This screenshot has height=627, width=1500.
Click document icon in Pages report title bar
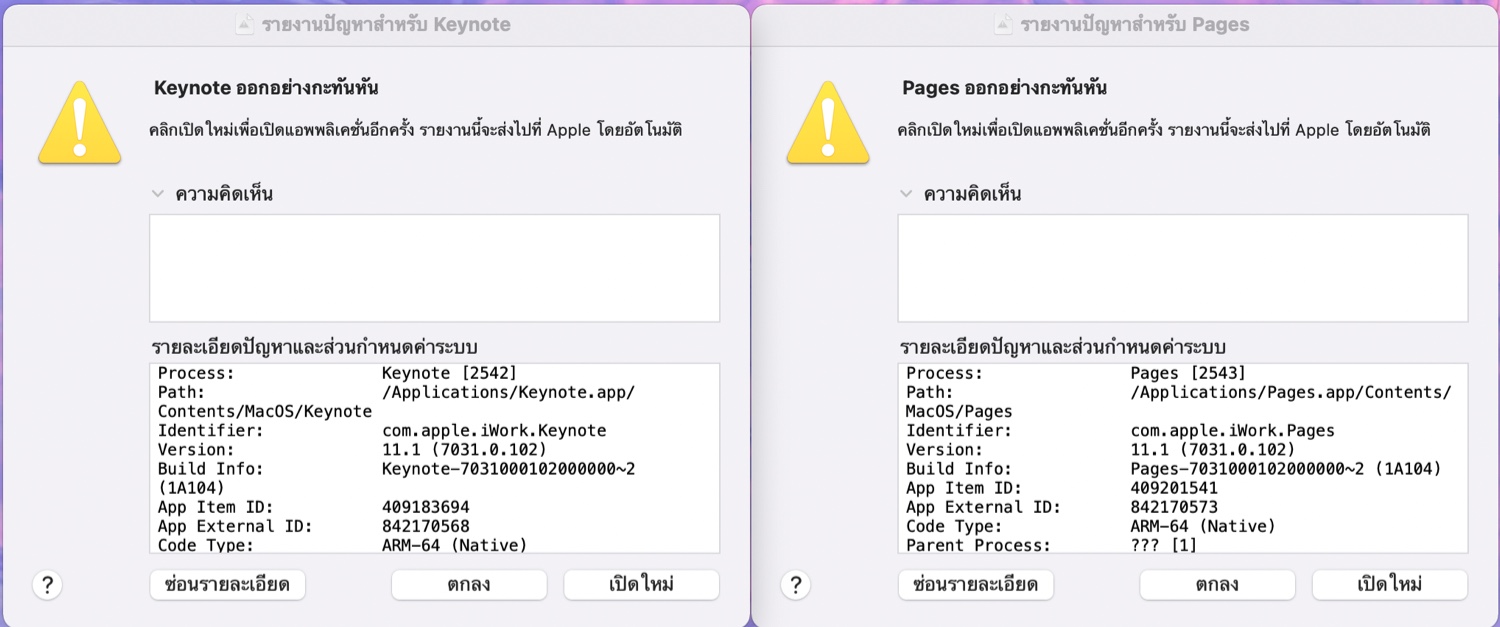(x=1003, y=25)
